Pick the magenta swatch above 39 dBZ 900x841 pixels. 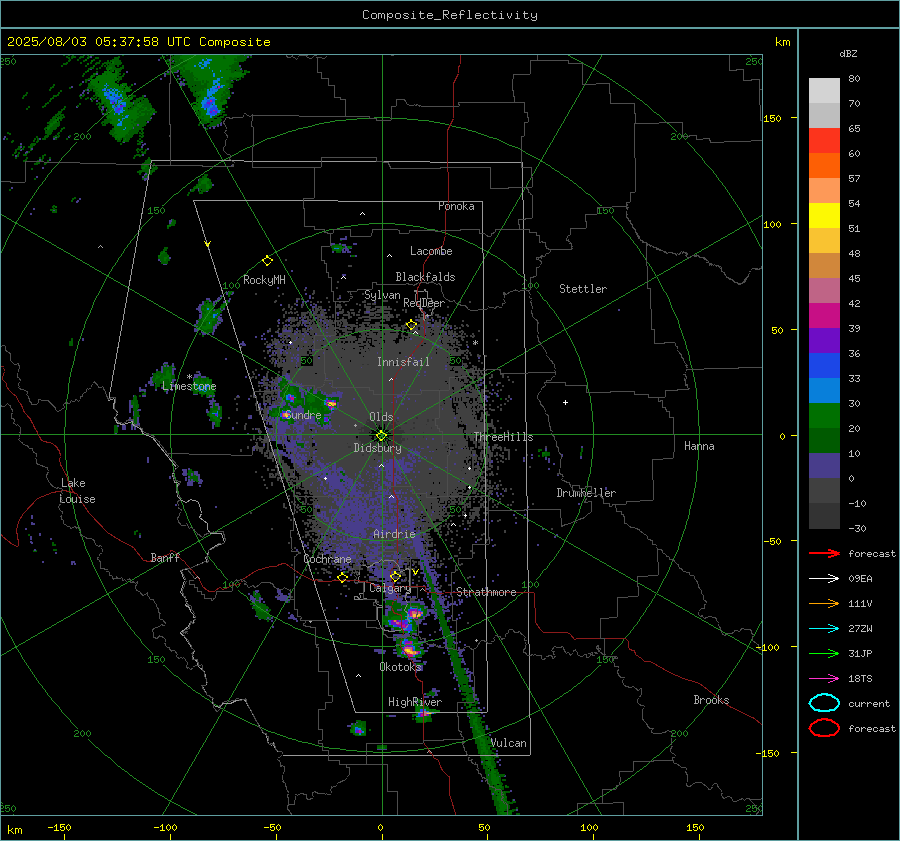tap(824, 315)
